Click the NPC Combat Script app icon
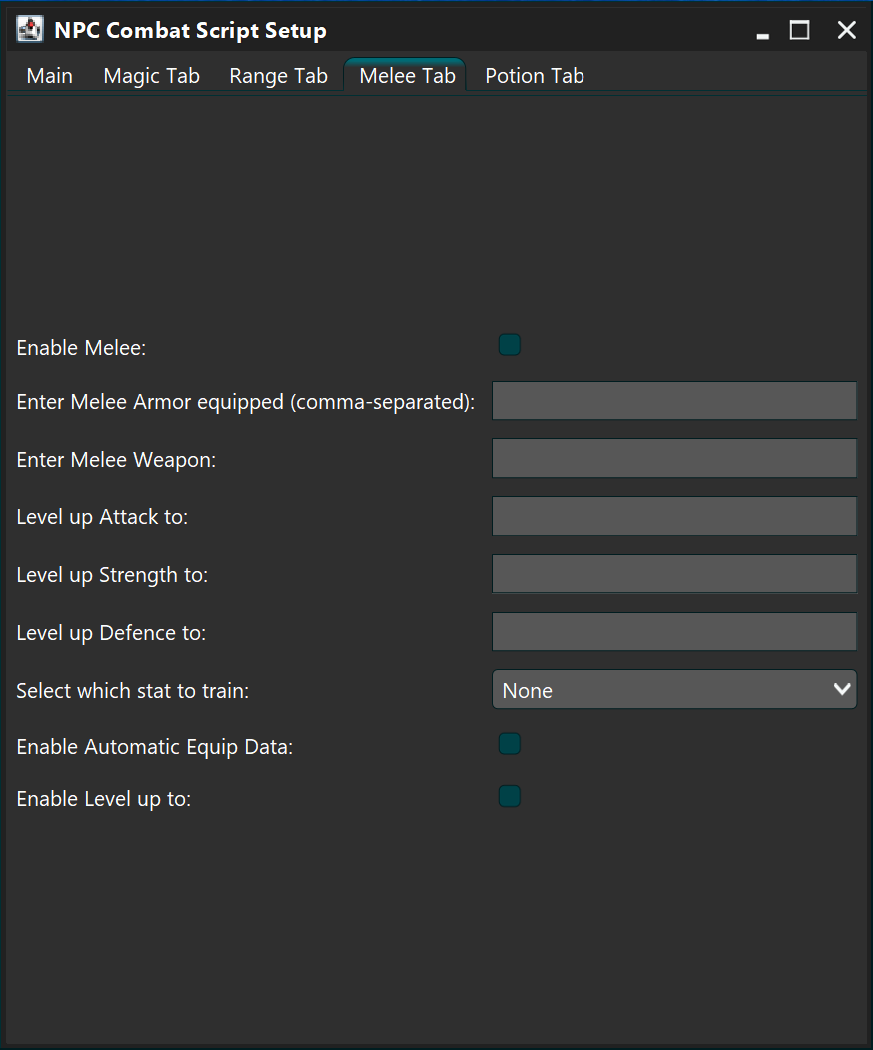The width and height of the screenshot is (873, 1050). [x=29, y=29]
